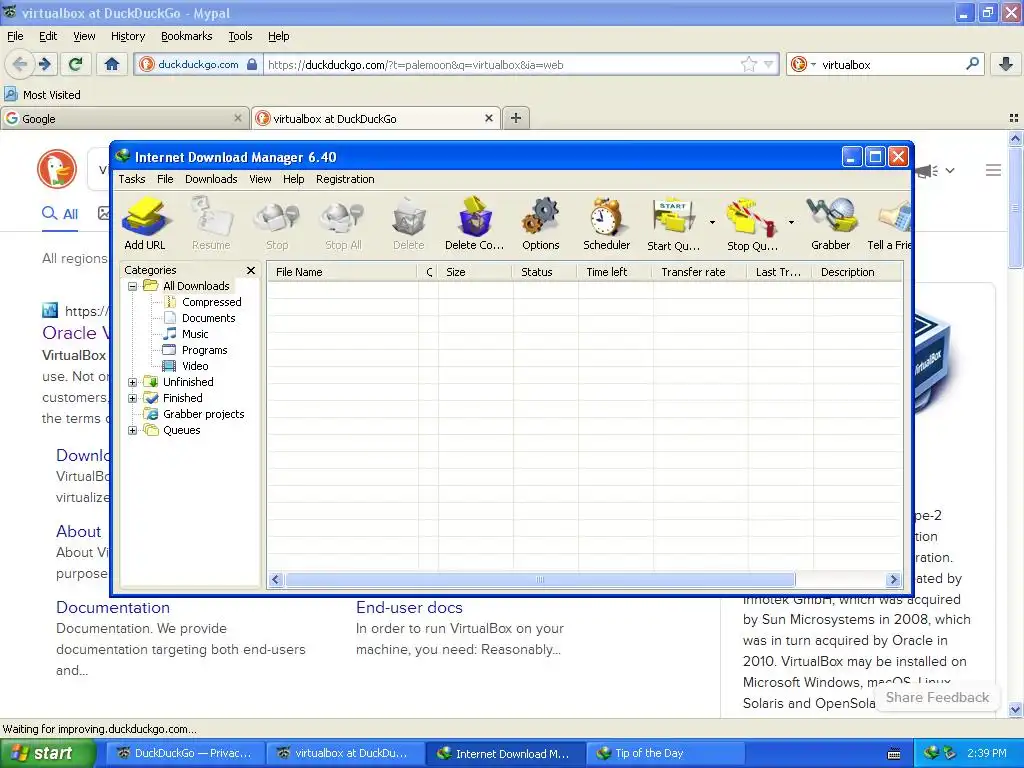Sort the list by the Size column

[475, 272]
